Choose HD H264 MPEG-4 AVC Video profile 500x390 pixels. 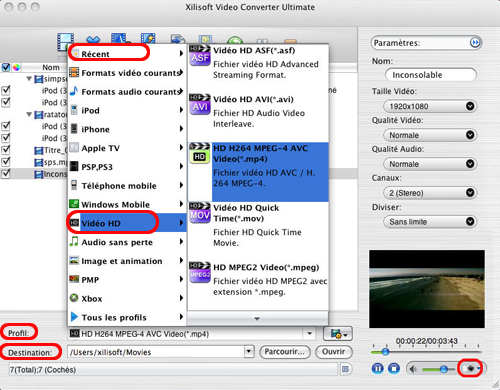coord(258,172)
